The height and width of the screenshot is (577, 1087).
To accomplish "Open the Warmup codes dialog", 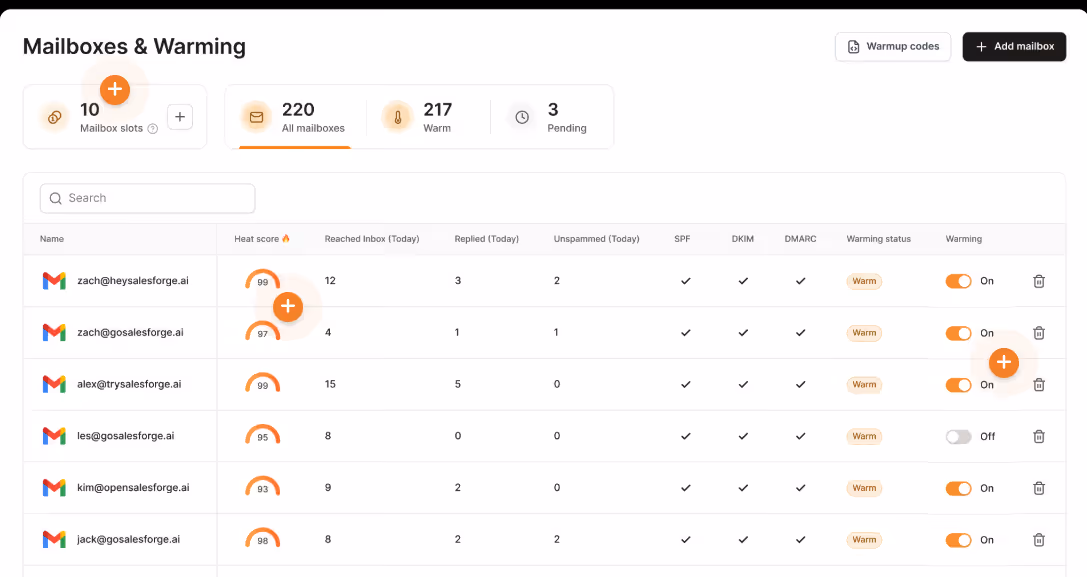I will 892,46.
